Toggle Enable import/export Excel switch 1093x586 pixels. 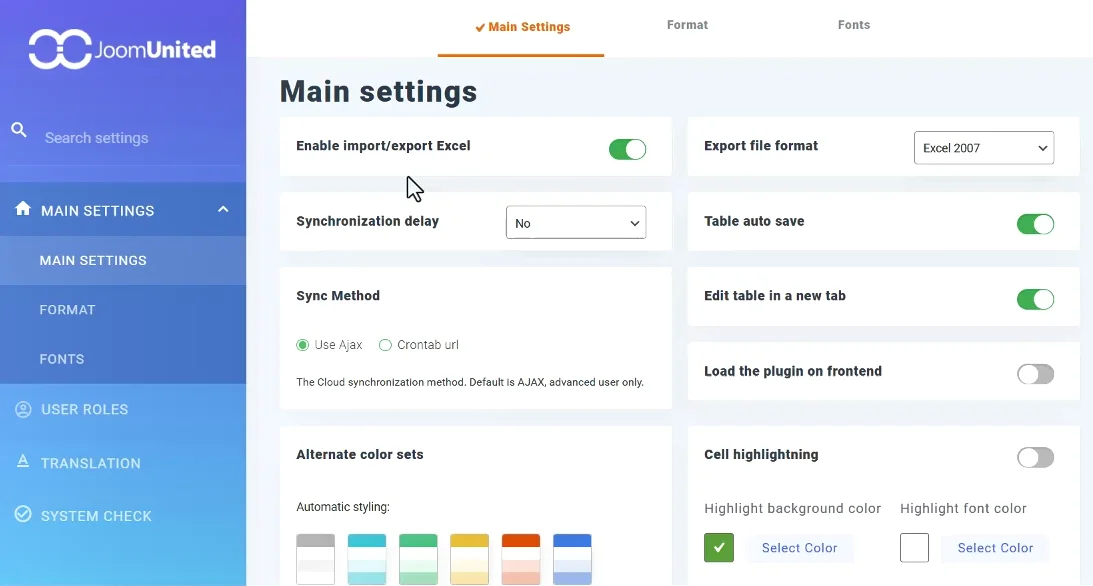(x=627, y=149)
